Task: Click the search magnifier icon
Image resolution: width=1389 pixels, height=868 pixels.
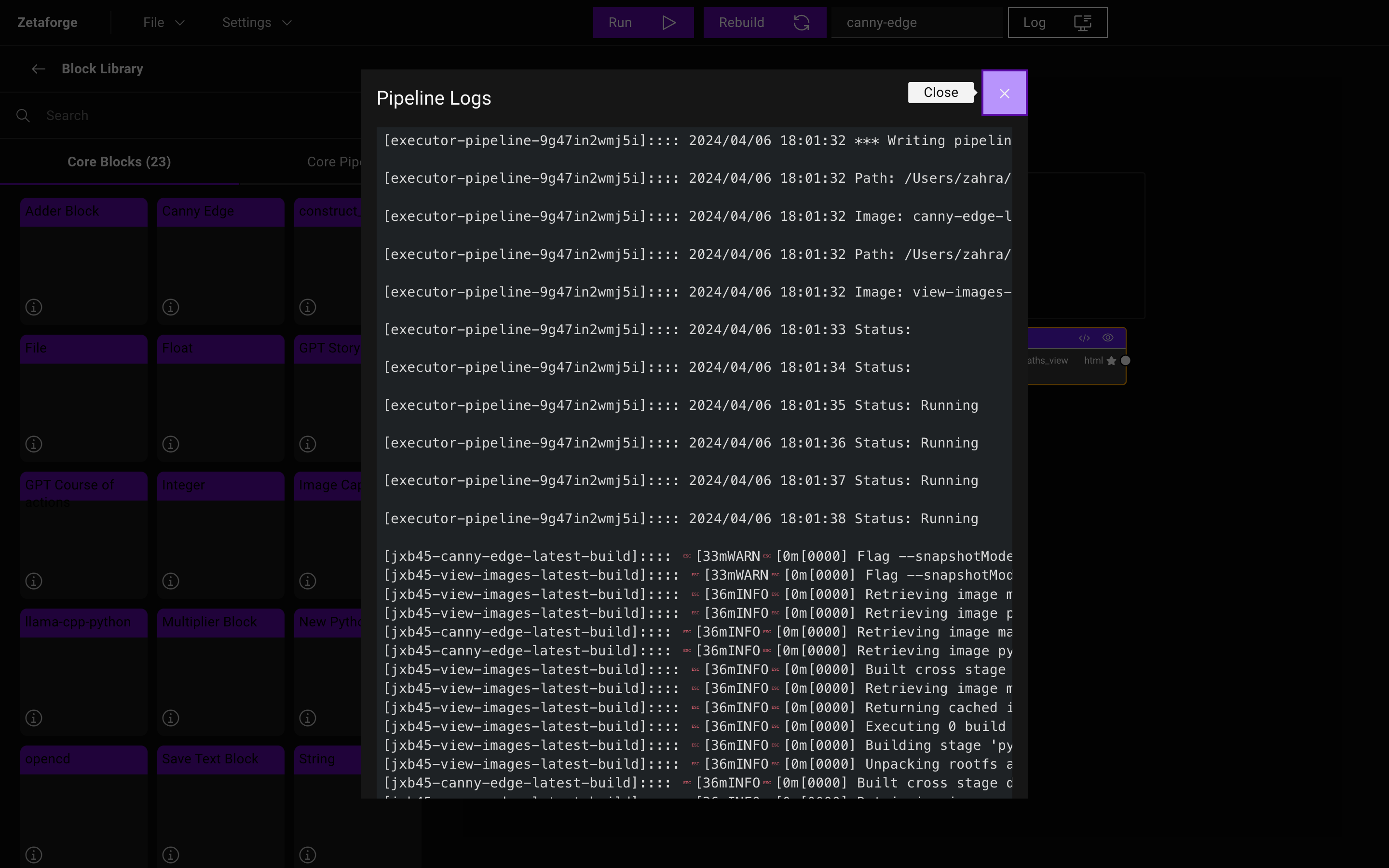Action: [23, 115]
